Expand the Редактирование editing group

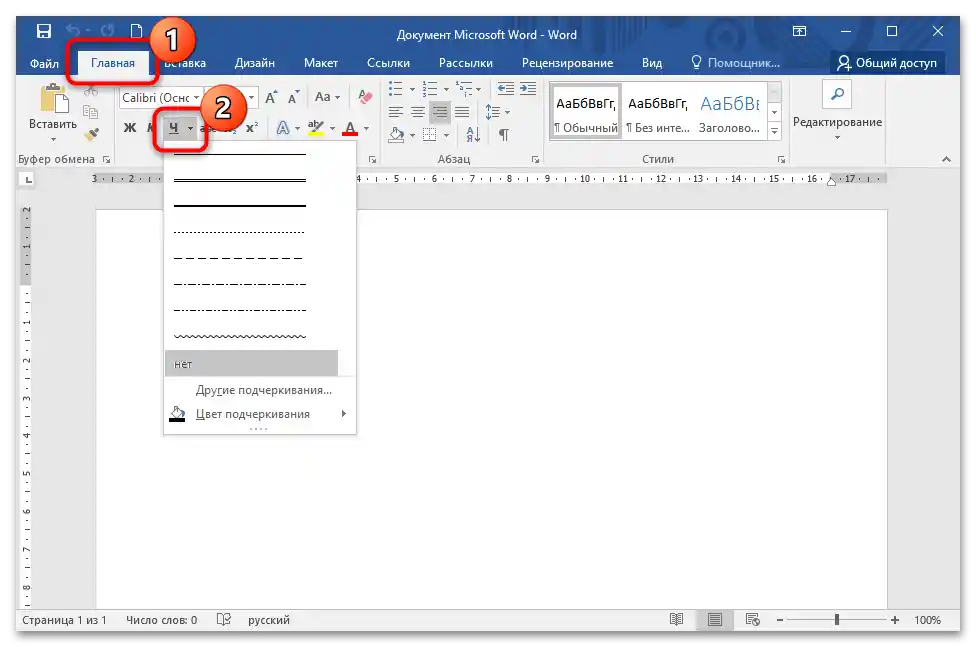click(837, 128)
